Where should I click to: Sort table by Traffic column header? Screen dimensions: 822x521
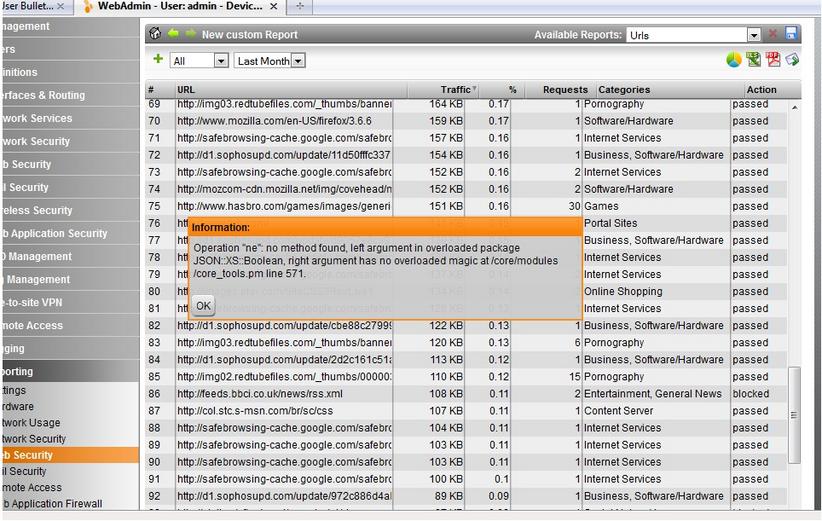(x=456, y=89)
